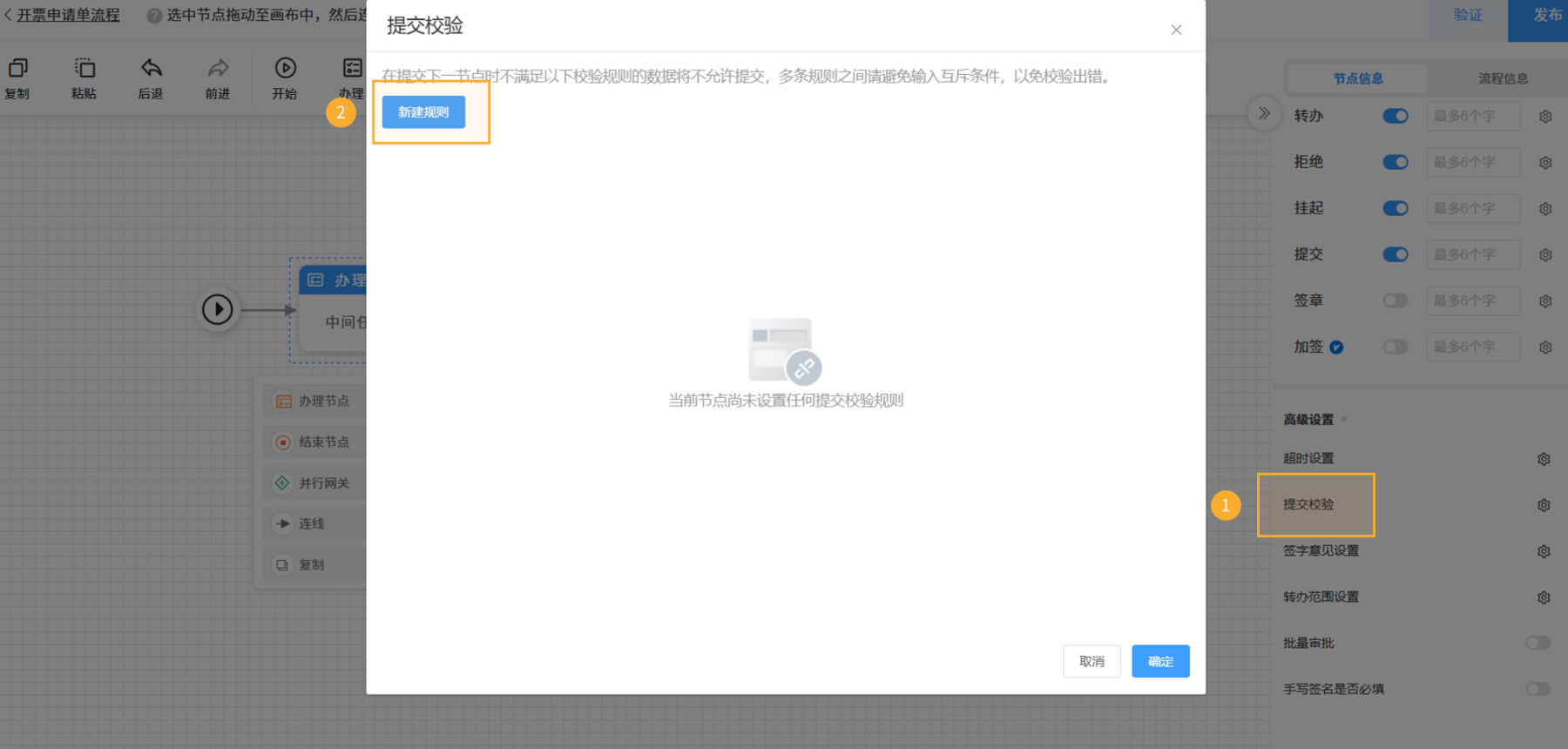Click 取消 in the dialog

tap(1092, 661)
